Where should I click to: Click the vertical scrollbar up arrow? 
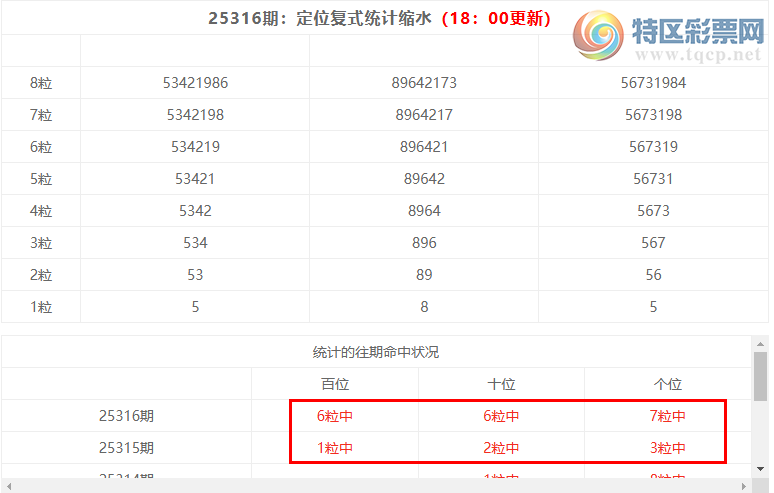760,343
